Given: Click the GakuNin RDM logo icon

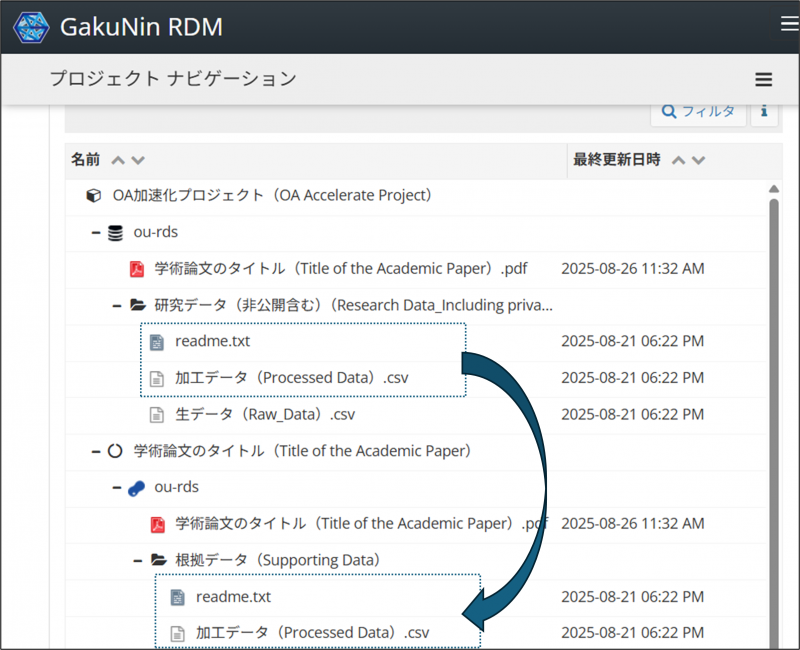Looking at the screenshot, I should point(30,27).
